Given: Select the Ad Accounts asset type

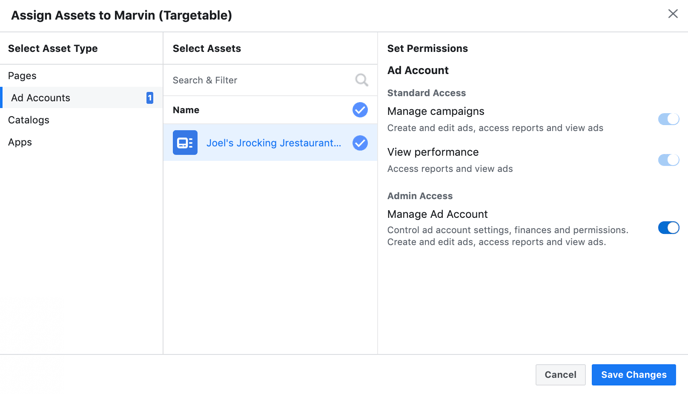Looking at the screenshot, I should [x=81, y=97].
